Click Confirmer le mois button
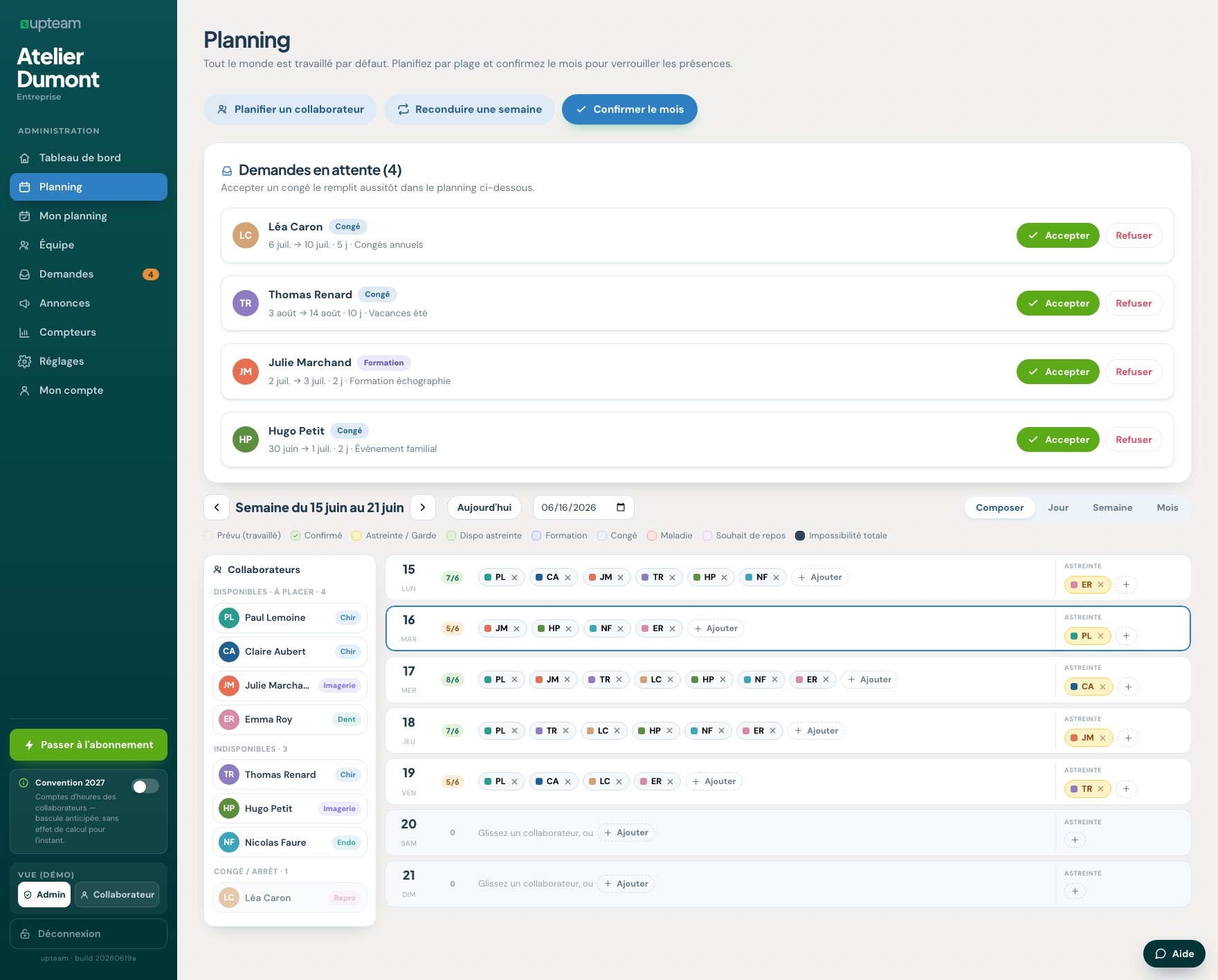The width and height of the screenshot is (1218, 980). (x=630, y=109)
